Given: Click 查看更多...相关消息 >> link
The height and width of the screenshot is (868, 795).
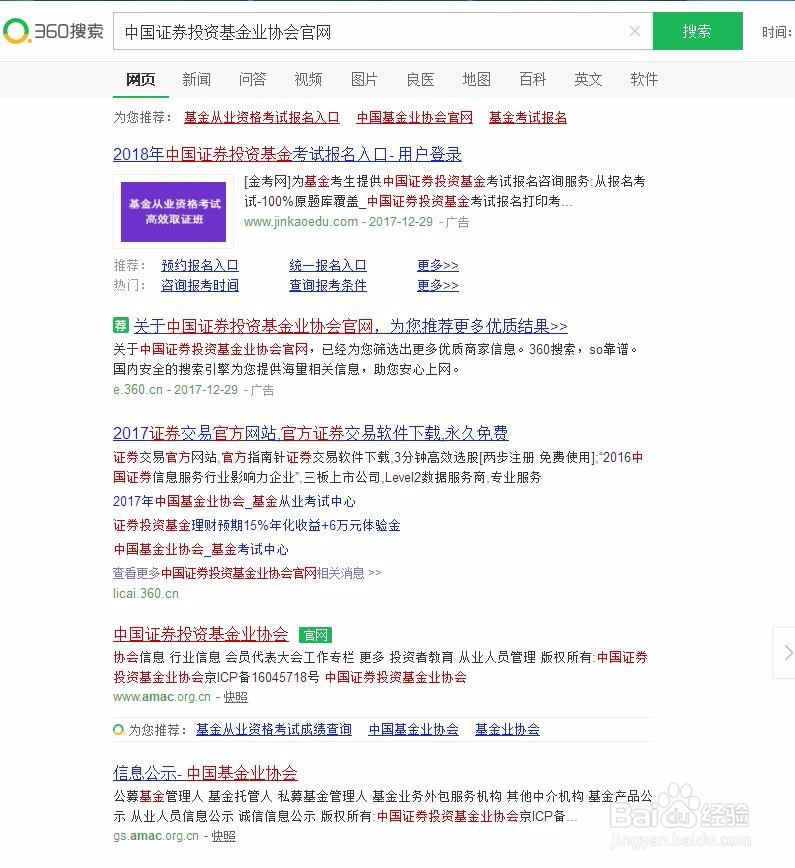Looking at the screenshot, I should point(247,573).
